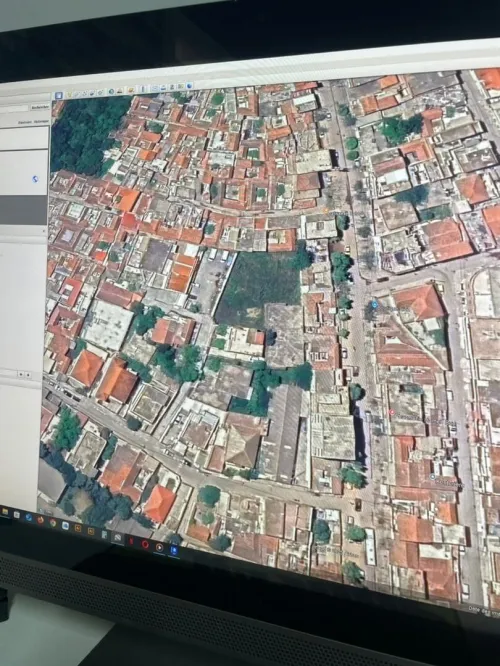
Task: Start the Record a Tour tool
Action: (100, 93)
